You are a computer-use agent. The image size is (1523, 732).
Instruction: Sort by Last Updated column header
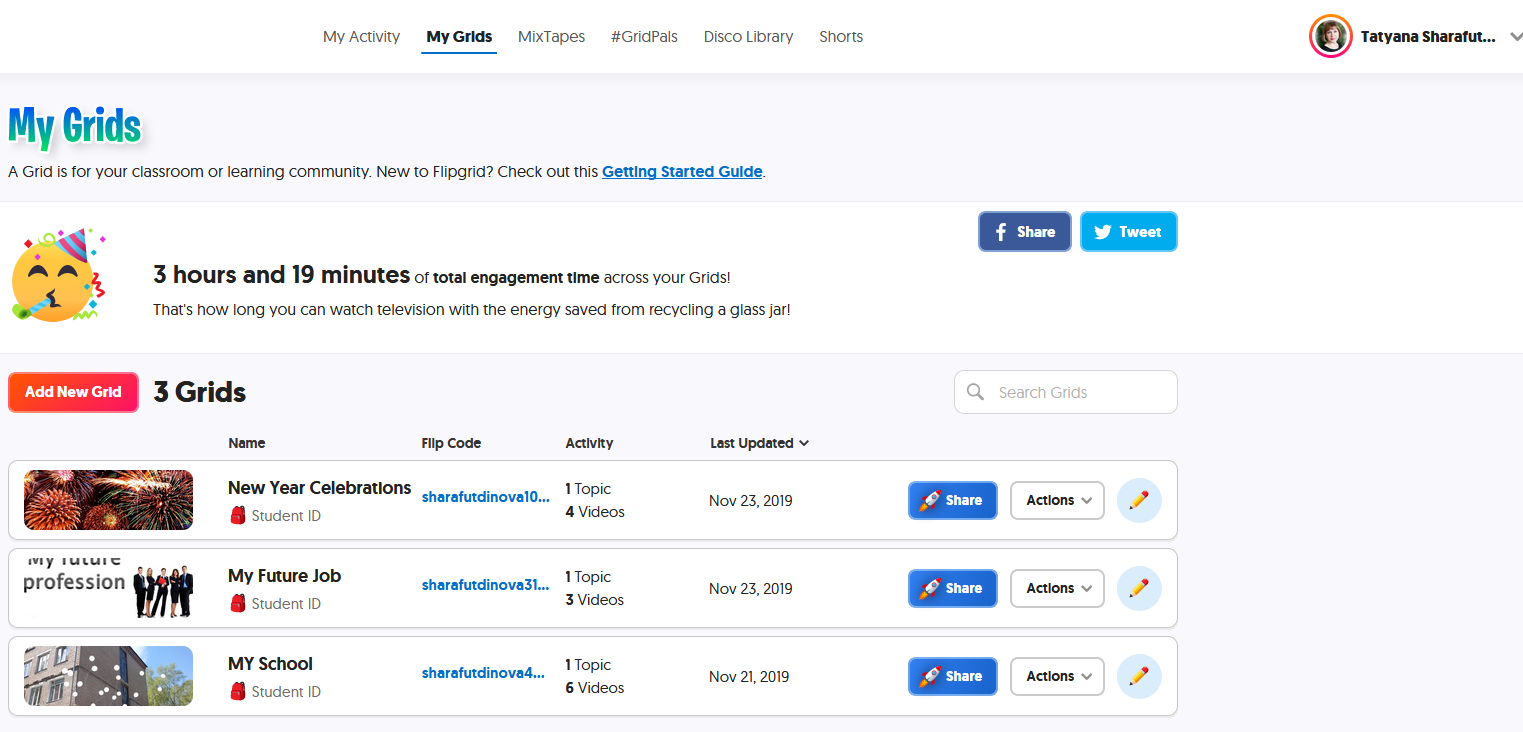point(760,443)
